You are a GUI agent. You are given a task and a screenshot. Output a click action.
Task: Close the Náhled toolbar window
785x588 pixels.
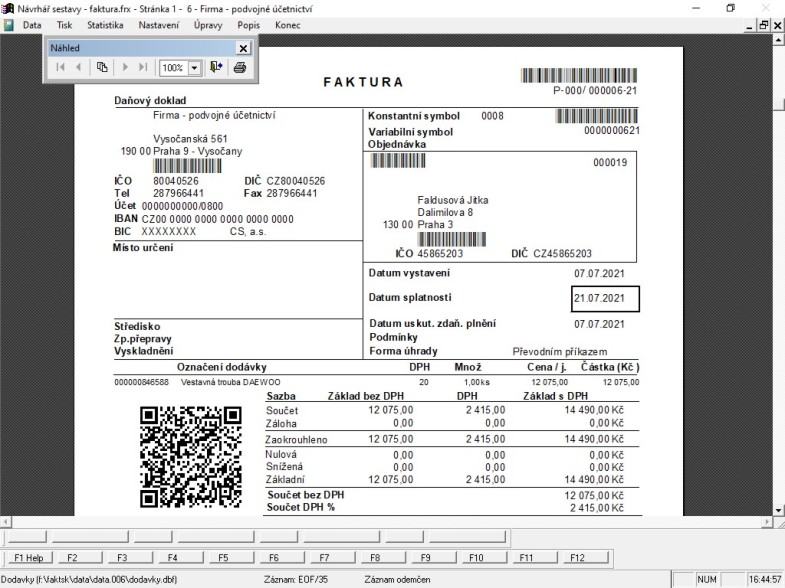(x=243, y=48)
